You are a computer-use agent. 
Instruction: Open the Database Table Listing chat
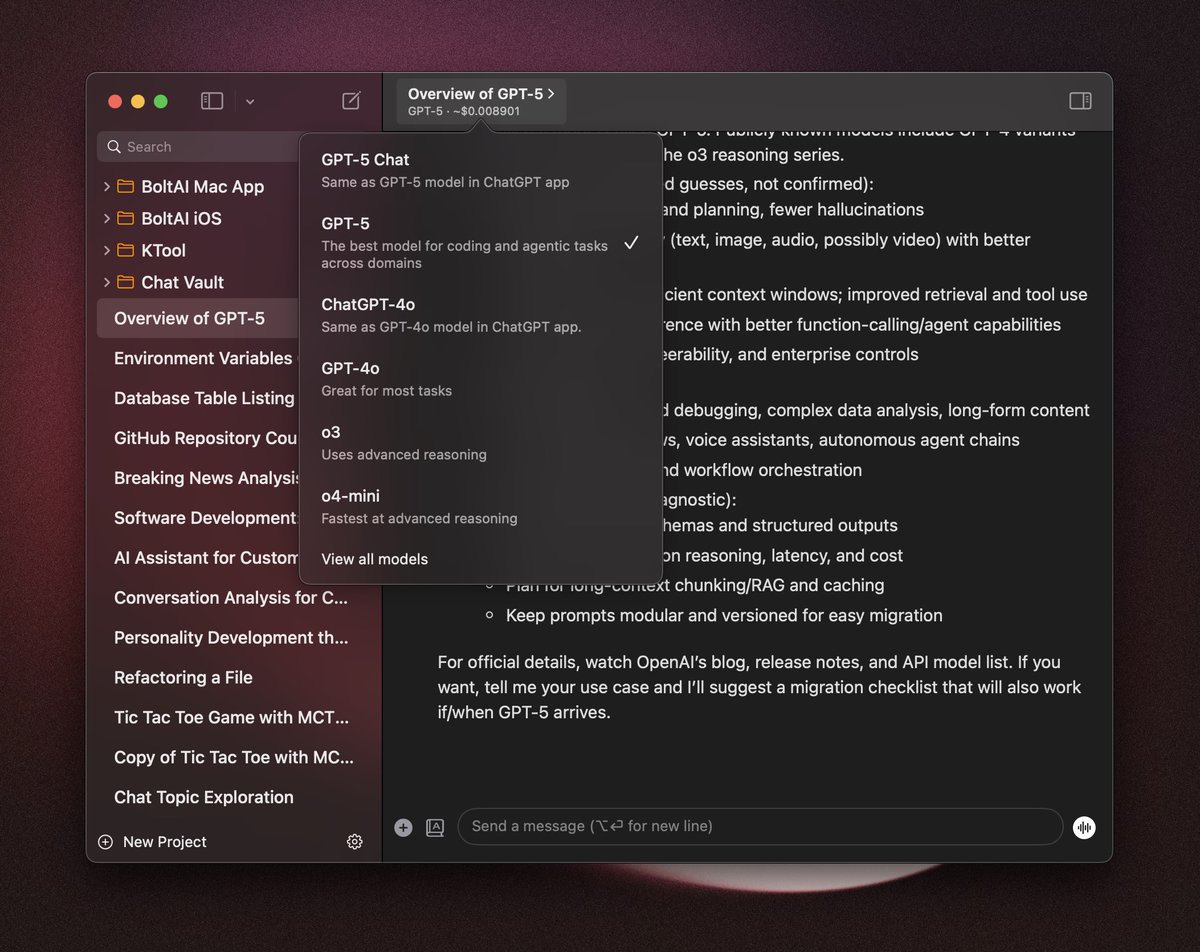[x=204, y=398]
